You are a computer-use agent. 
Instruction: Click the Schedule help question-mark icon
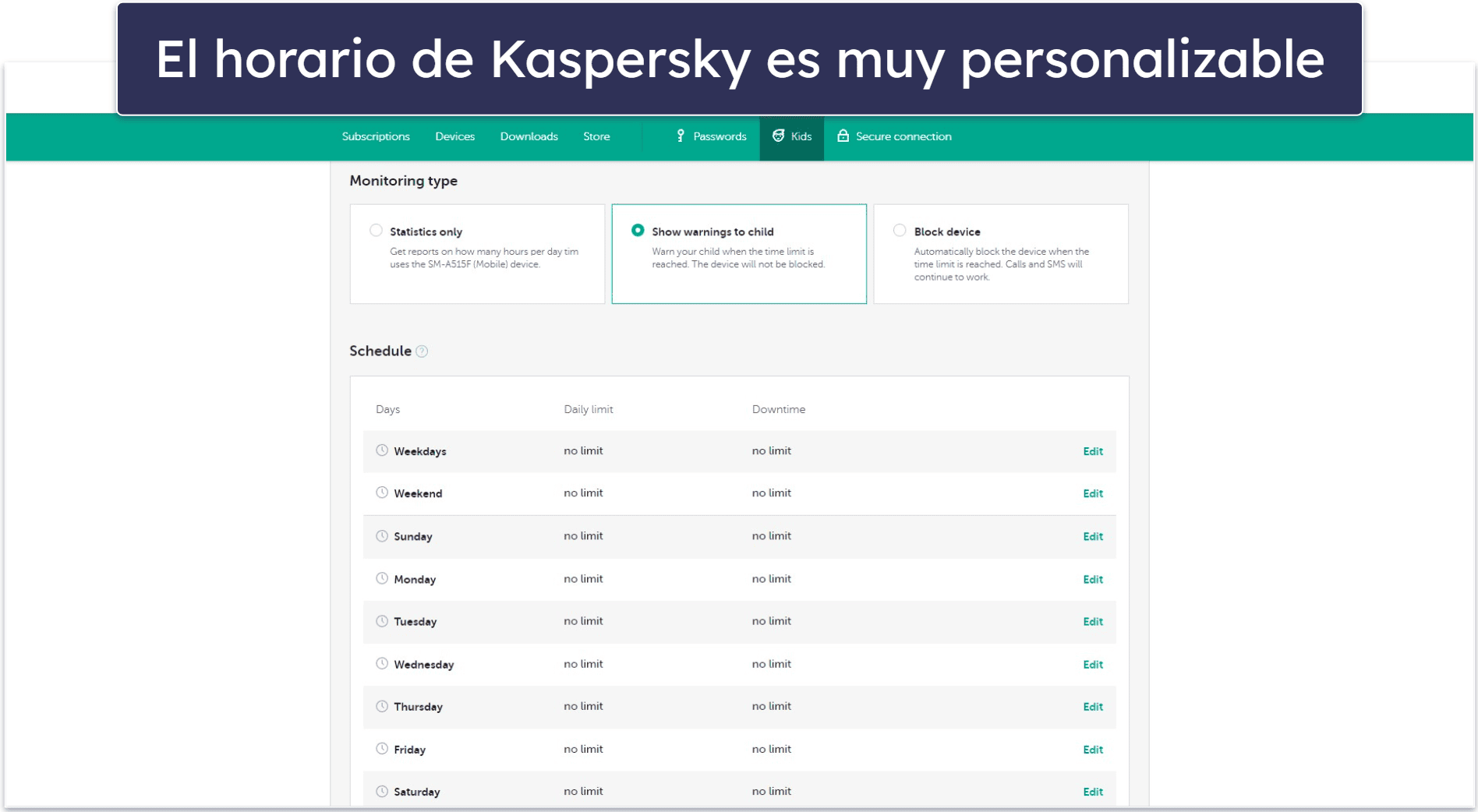click(422, 351)
